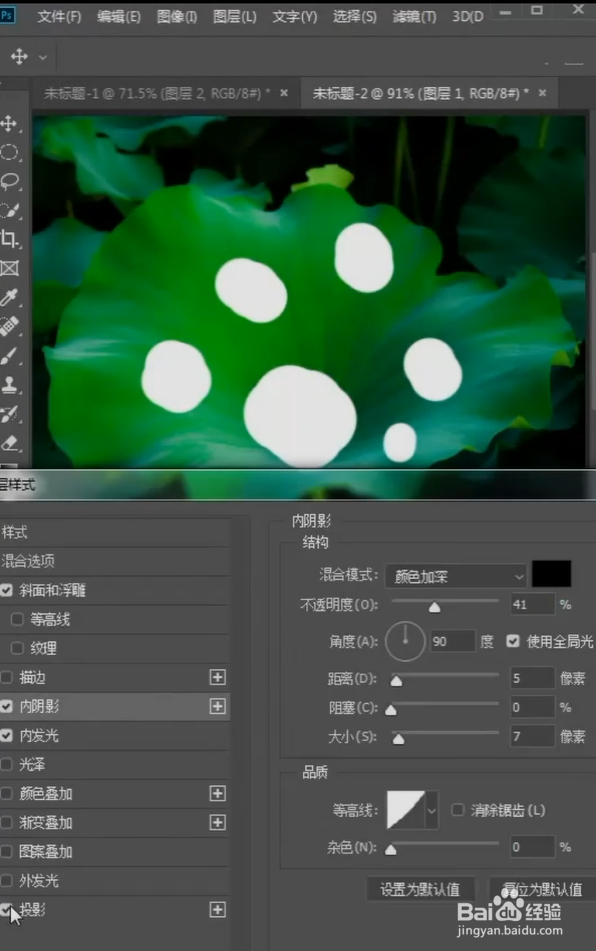Add another 渐变叠加 effect with plus

218,822
